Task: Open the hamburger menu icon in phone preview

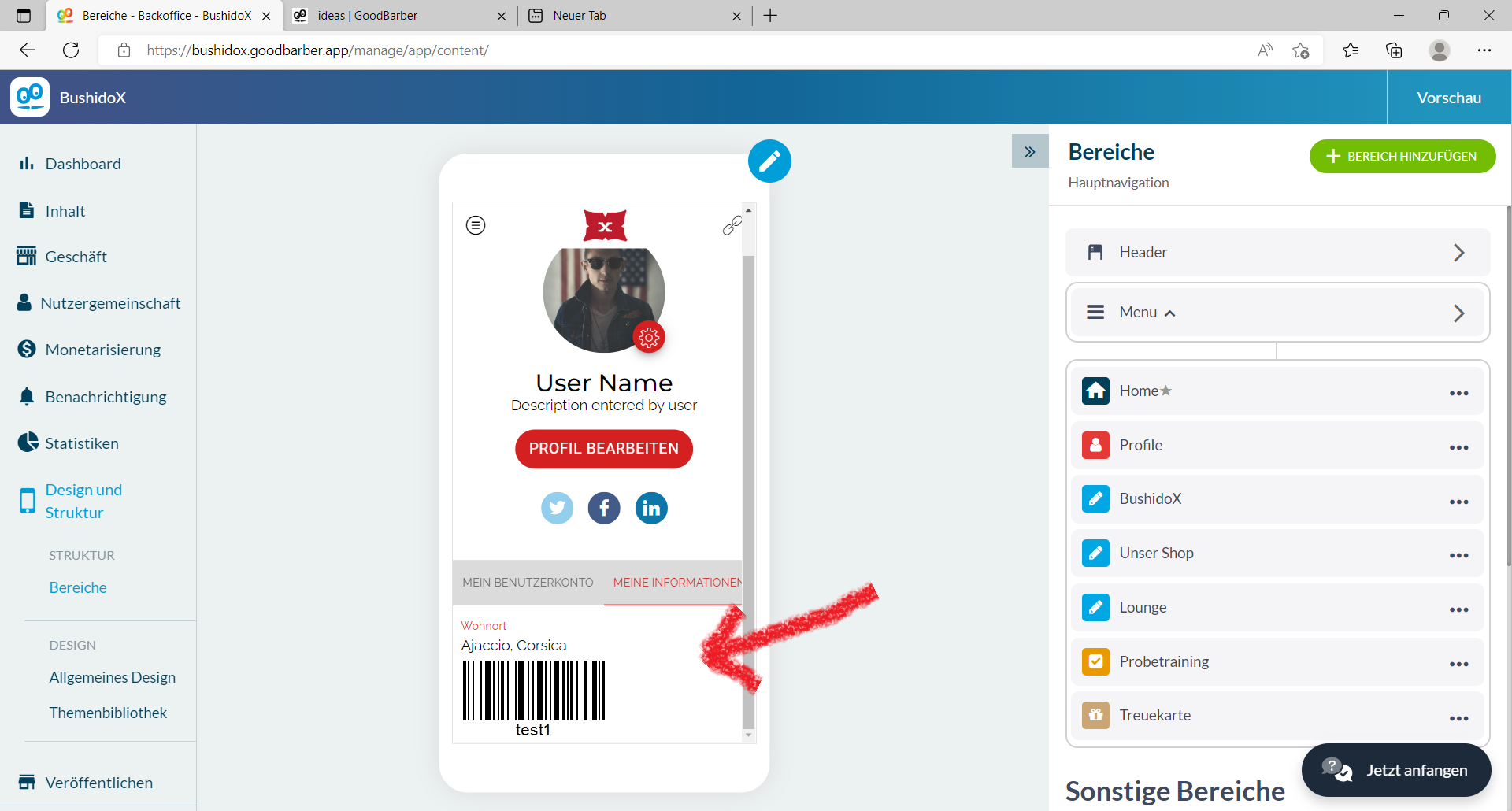Action: (x=476, y=225)
